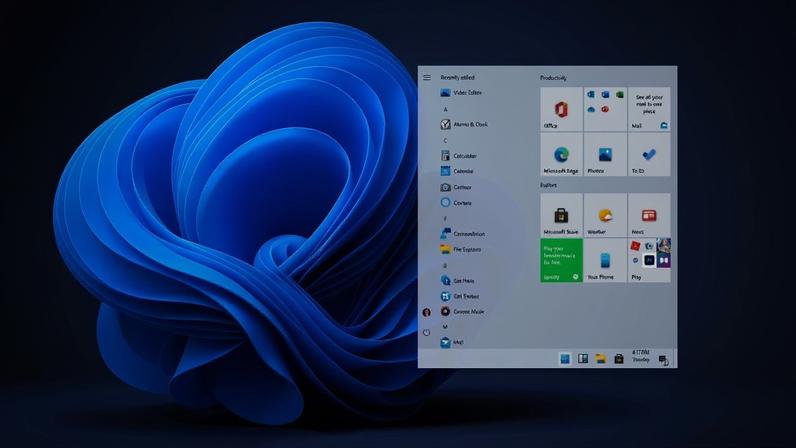
Task: Open Excel from the Office apps tile
Action: [x=619, y=94]
